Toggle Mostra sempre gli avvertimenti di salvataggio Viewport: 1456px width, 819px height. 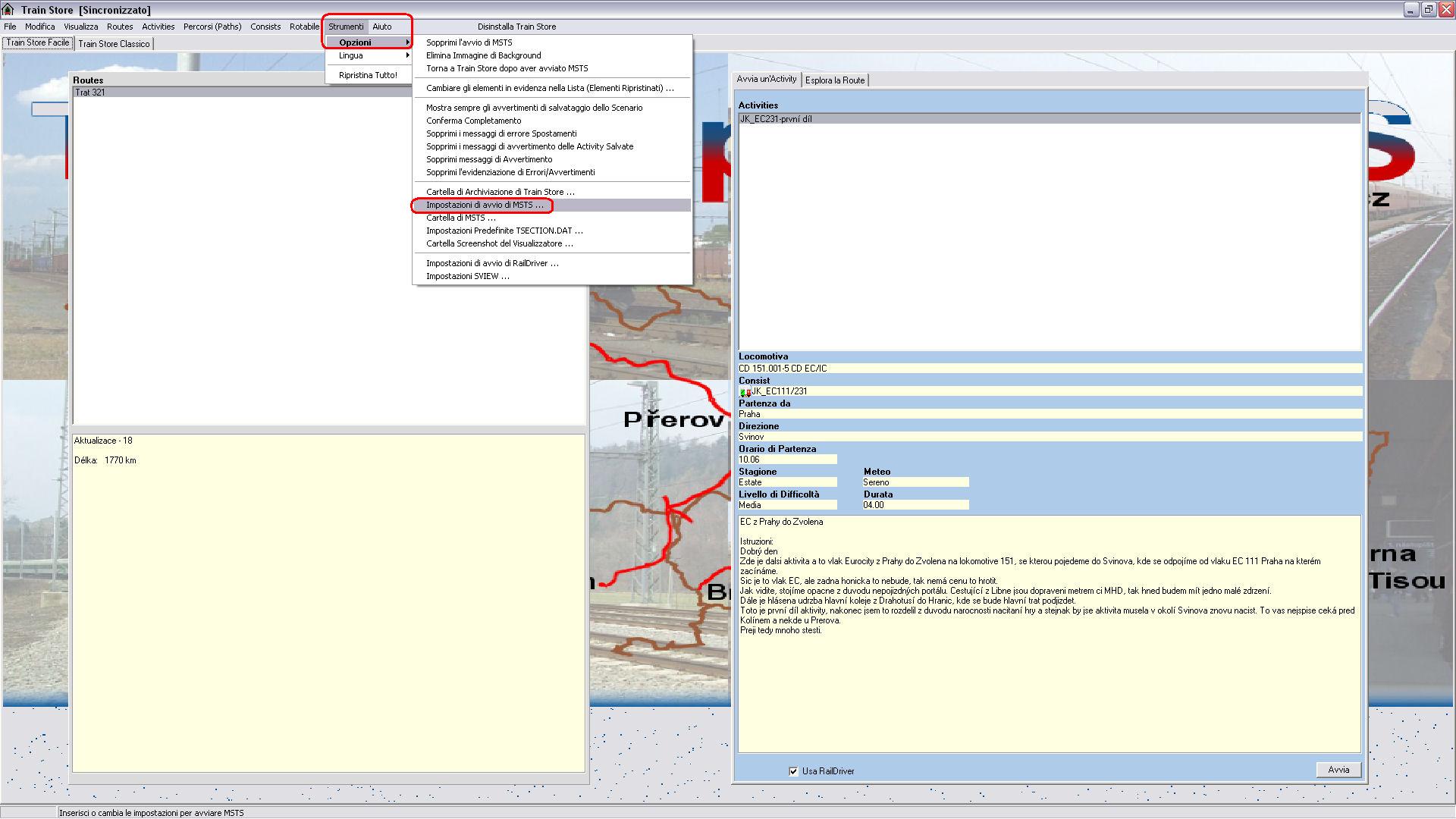pyautogui.click(x=552, y=108)
